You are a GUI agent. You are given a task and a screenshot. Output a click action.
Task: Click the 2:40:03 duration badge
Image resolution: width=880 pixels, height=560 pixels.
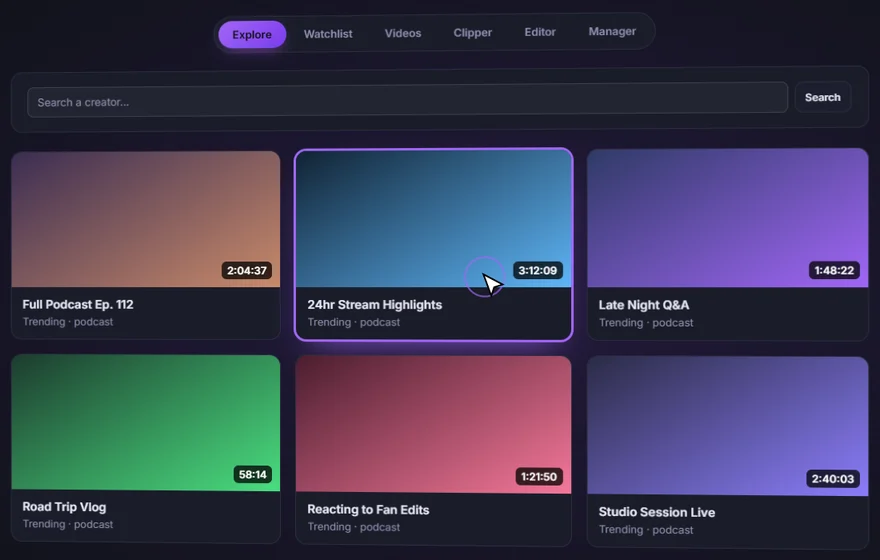(833, 479)
